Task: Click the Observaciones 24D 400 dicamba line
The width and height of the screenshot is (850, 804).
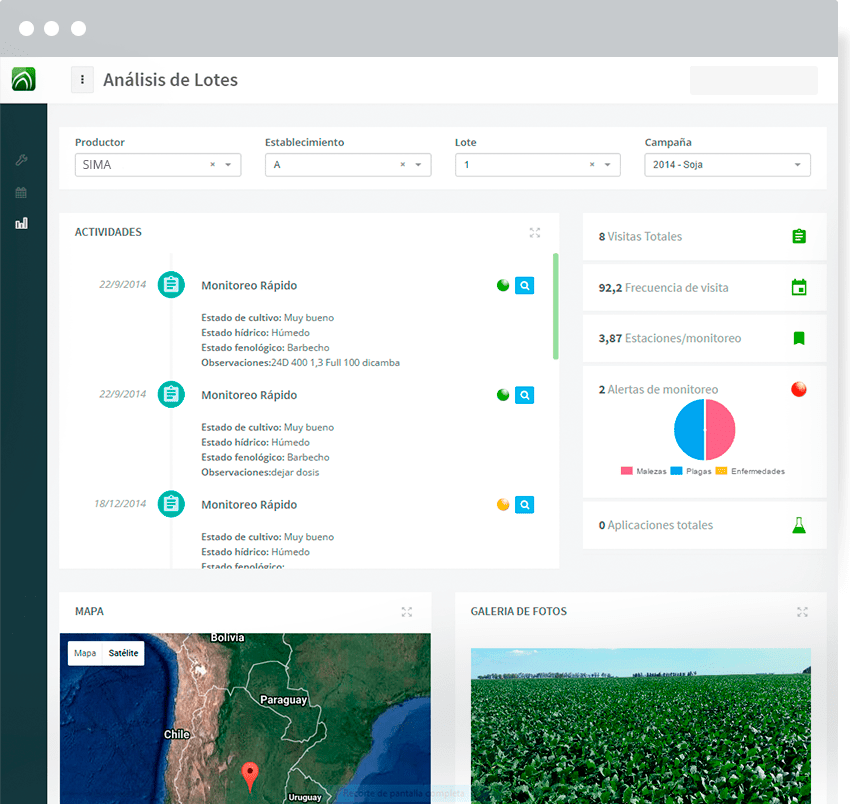Action: 300,363
